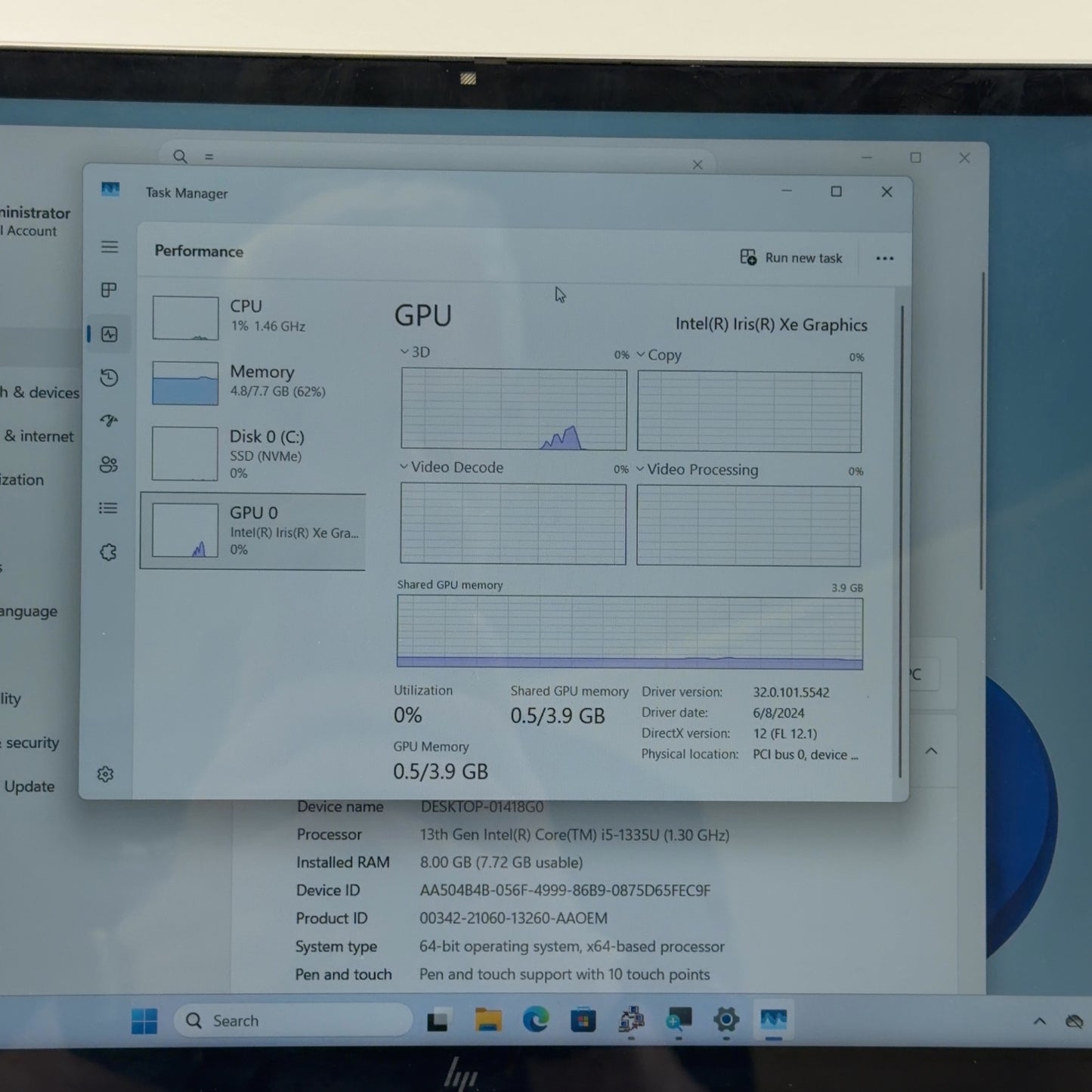Open the Video Processing graph dropdown
Viewport: 1092px width, 1092px height.
640,469
